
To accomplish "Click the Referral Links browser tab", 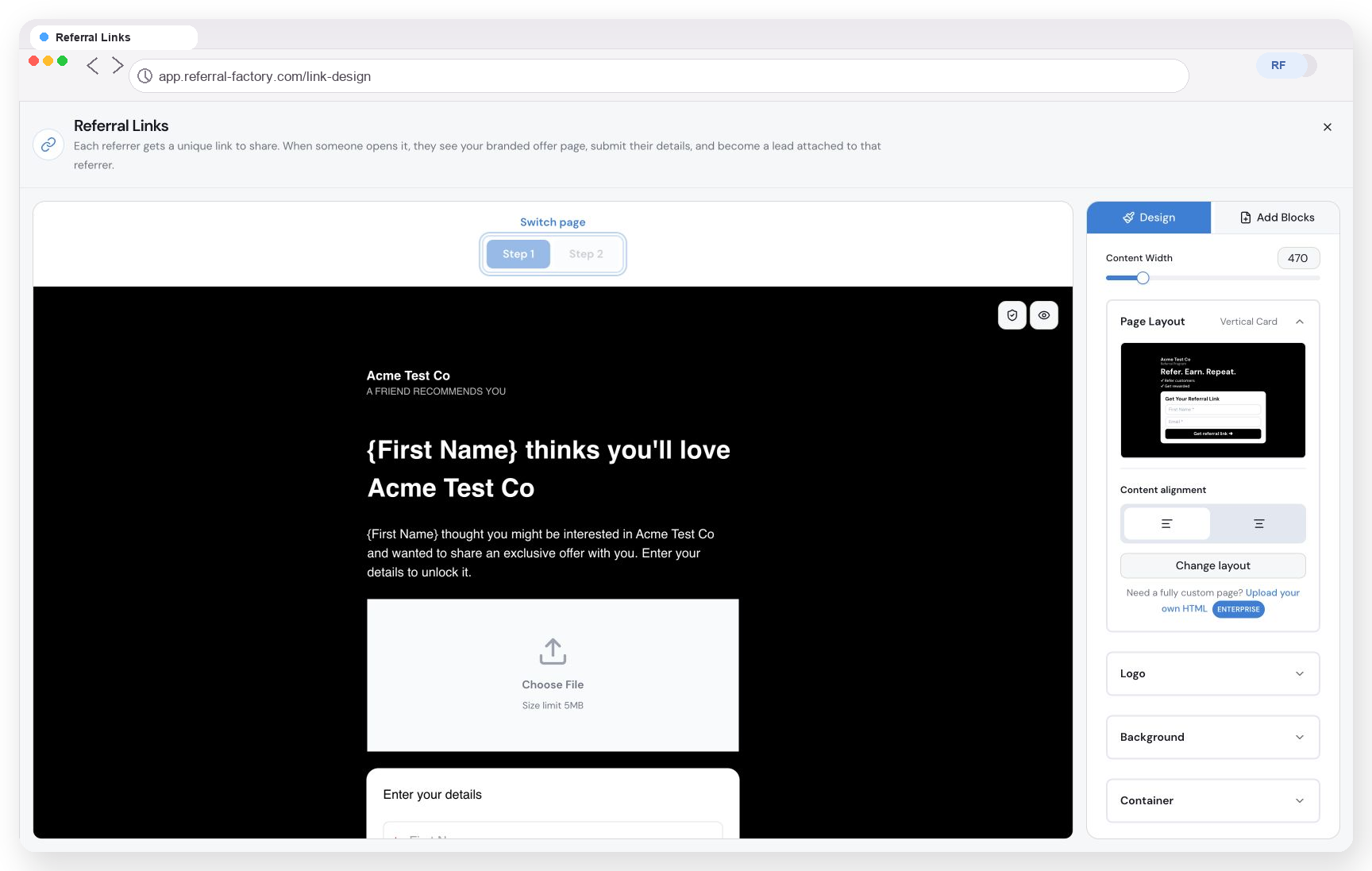I will click(x=114, y=37).
